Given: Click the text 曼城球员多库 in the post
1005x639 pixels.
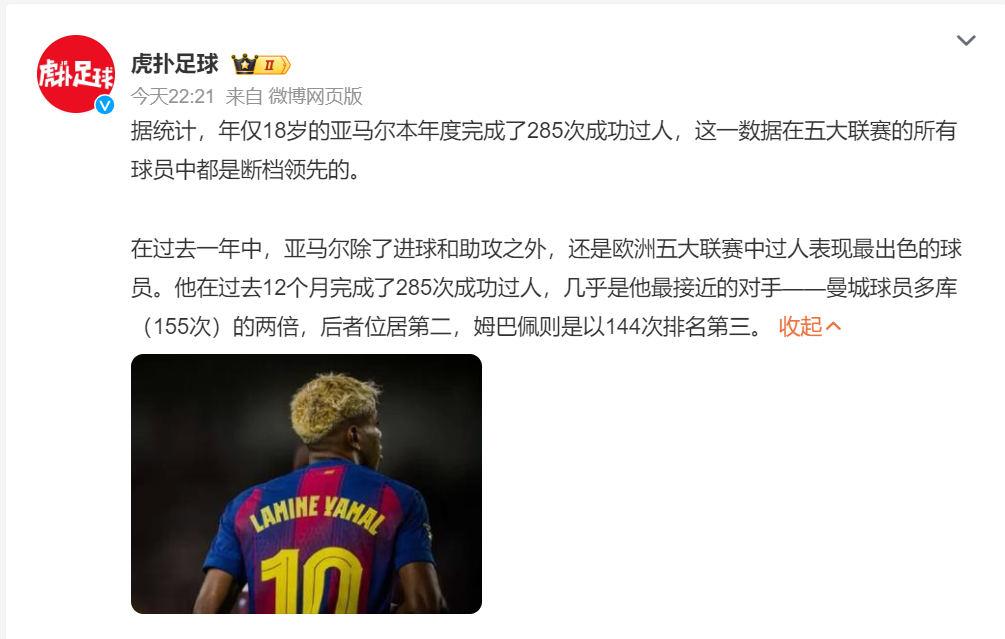Looking at the screenshot, I should [892, 287].
